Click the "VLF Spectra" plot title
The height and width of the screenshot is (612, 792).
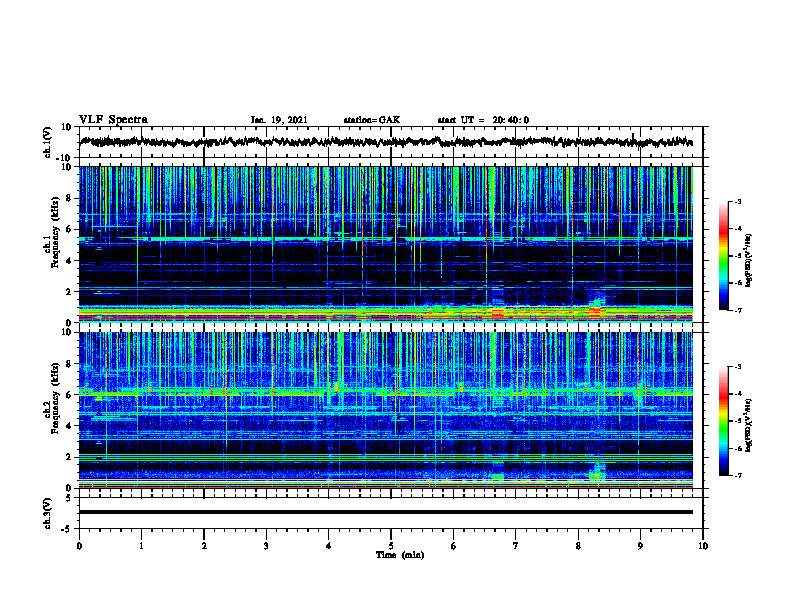[113, 120]
